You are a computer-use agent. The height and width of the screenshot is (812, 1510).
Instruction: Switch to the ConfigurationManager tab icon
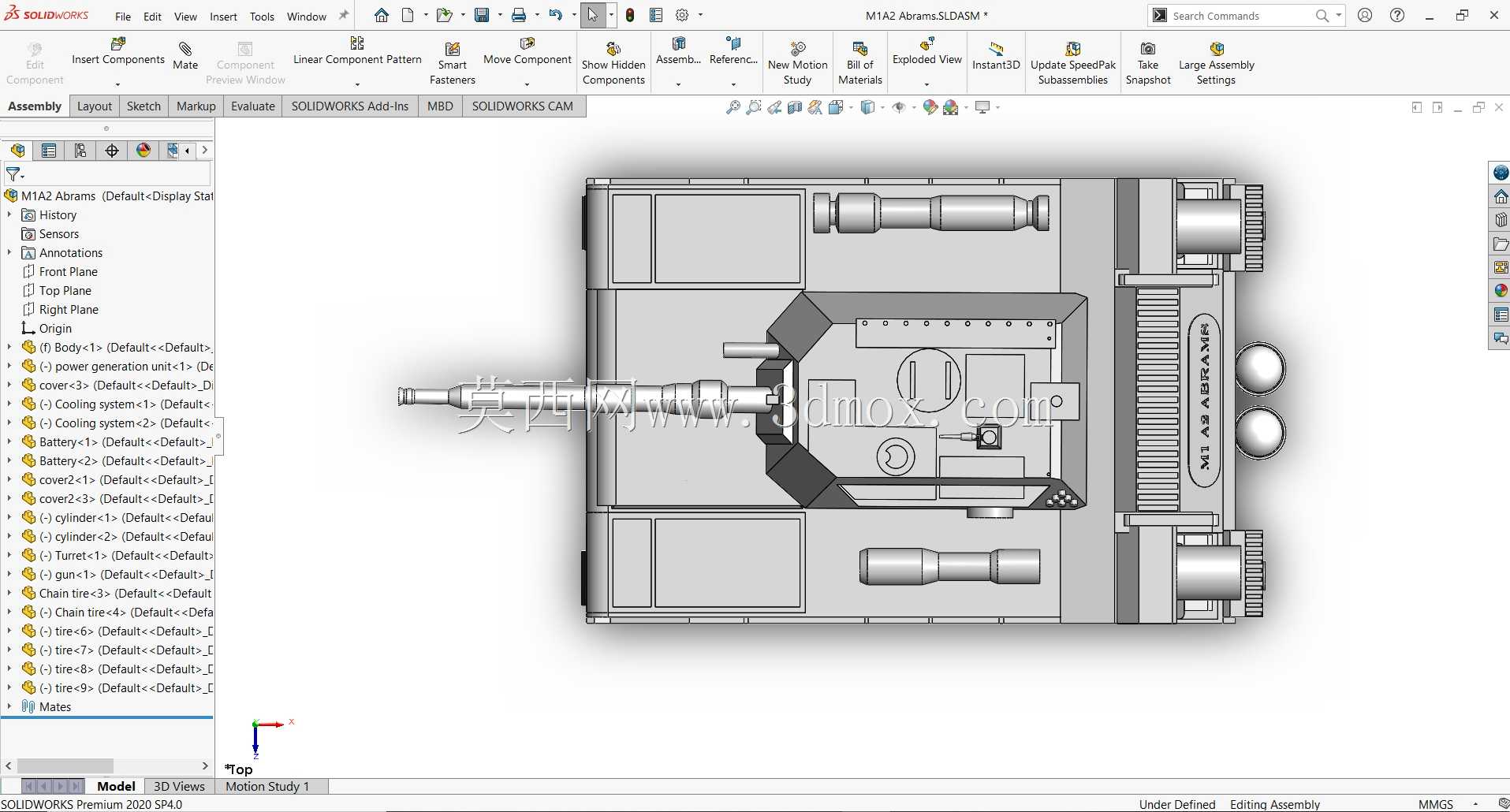(80, 151)
